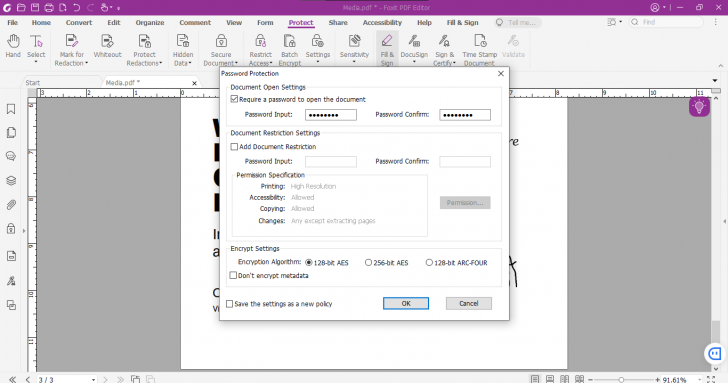This screenshot has height=383, width=728.
Task: Expand the user account dropdown
Action: (x=664, y=7)
